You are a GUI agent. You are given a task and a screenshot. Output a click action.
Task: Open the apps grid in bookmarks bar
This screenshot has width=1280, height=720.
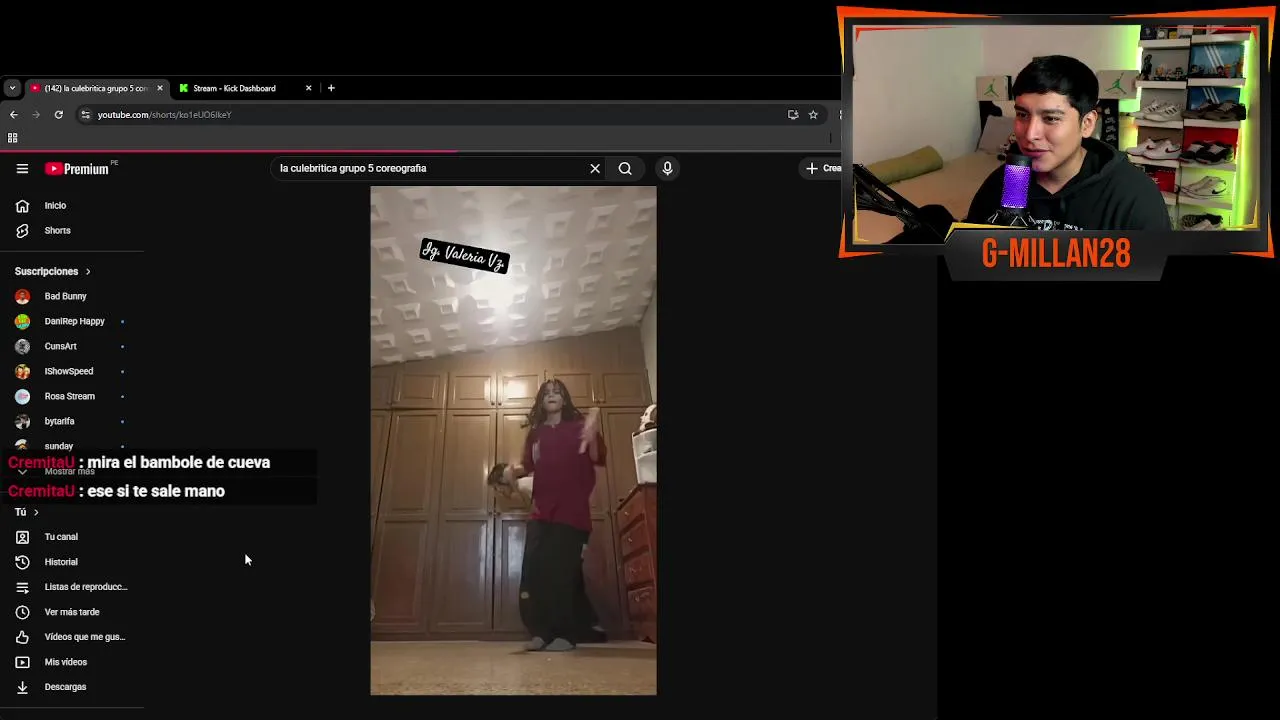13,138
